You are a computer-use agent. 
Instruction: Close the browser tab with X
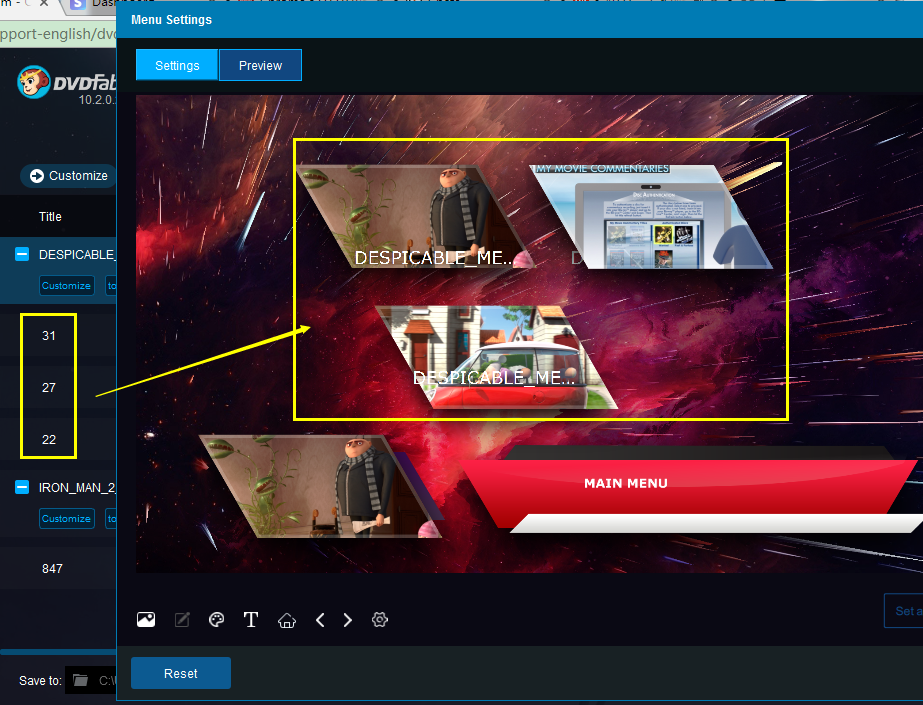pyautogui.click(x=44, y=3)
